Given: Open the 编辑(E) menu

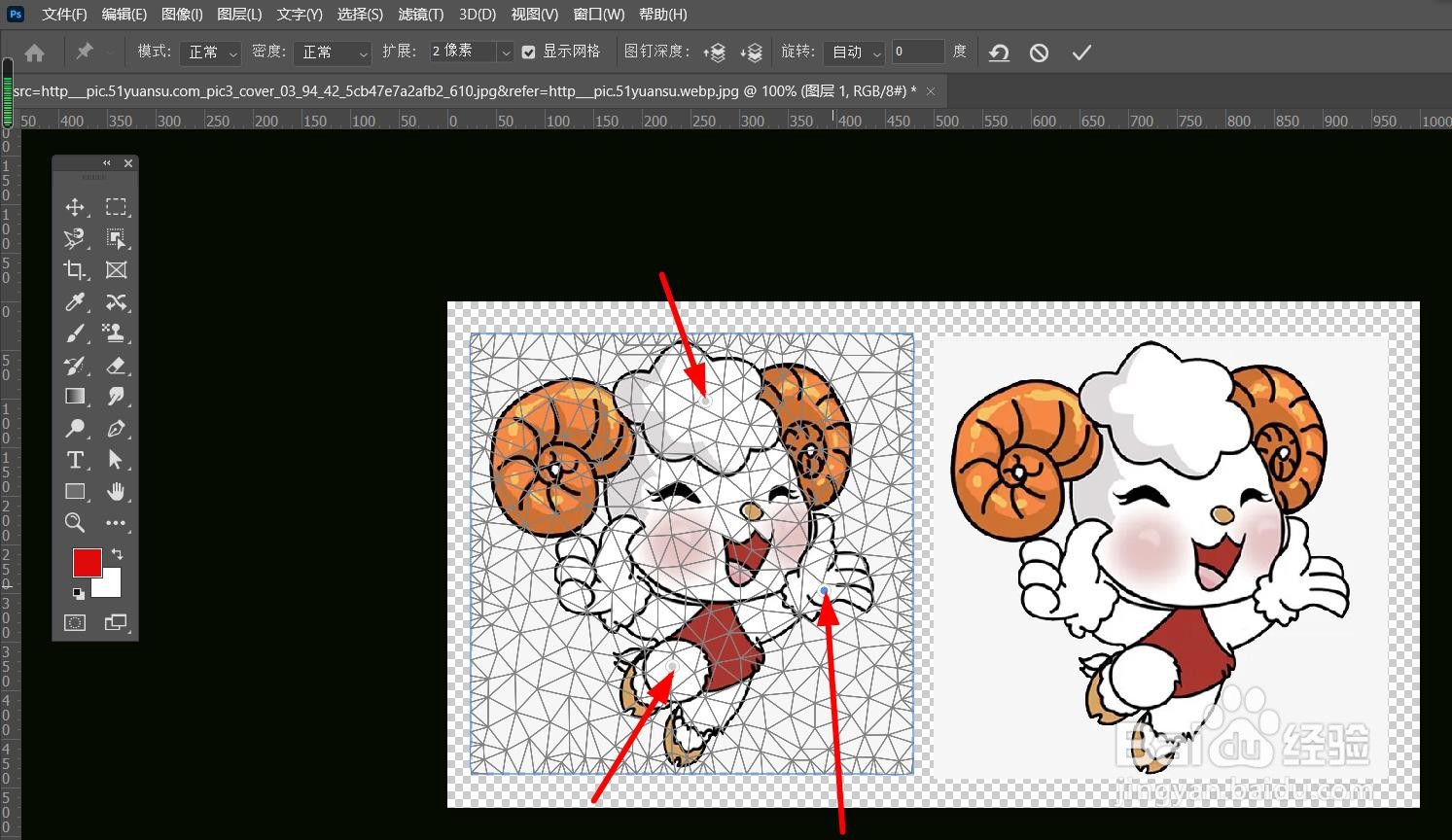Looking at the screenshot, I should (124, 14).
